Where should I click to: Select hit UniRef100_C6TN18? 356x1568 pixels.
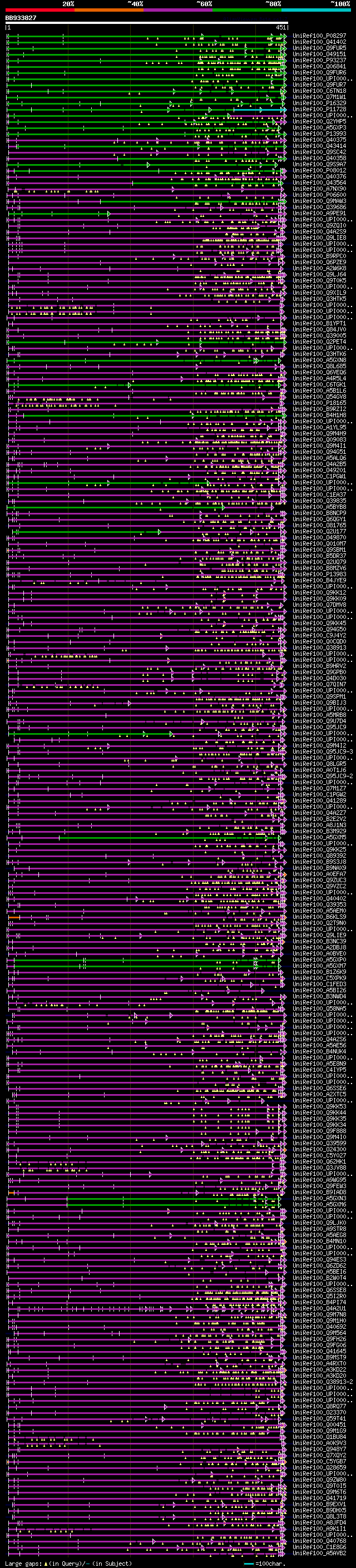319,91
